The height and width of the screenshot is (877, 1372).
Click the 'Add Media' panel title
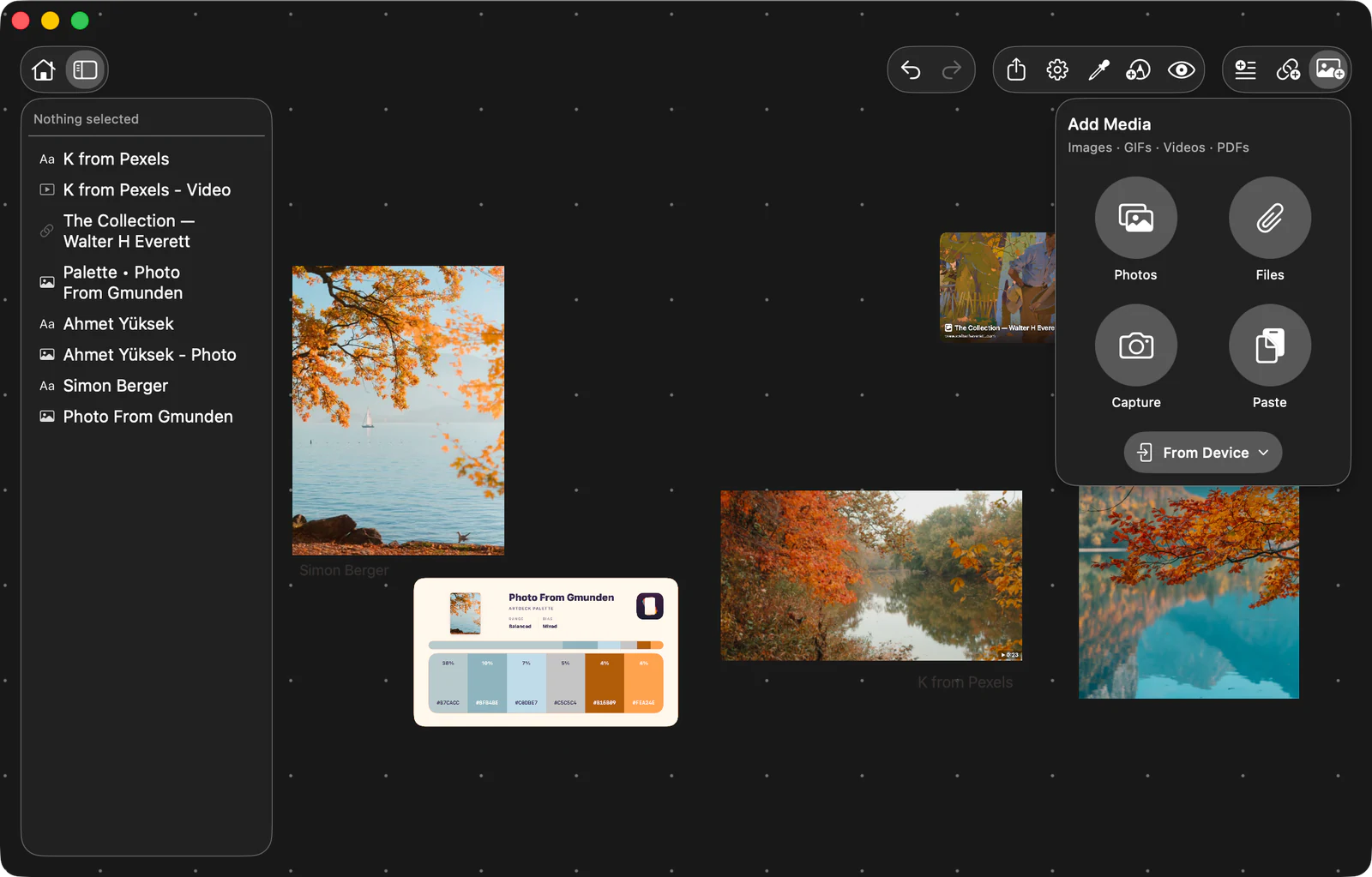(1109, 124)
